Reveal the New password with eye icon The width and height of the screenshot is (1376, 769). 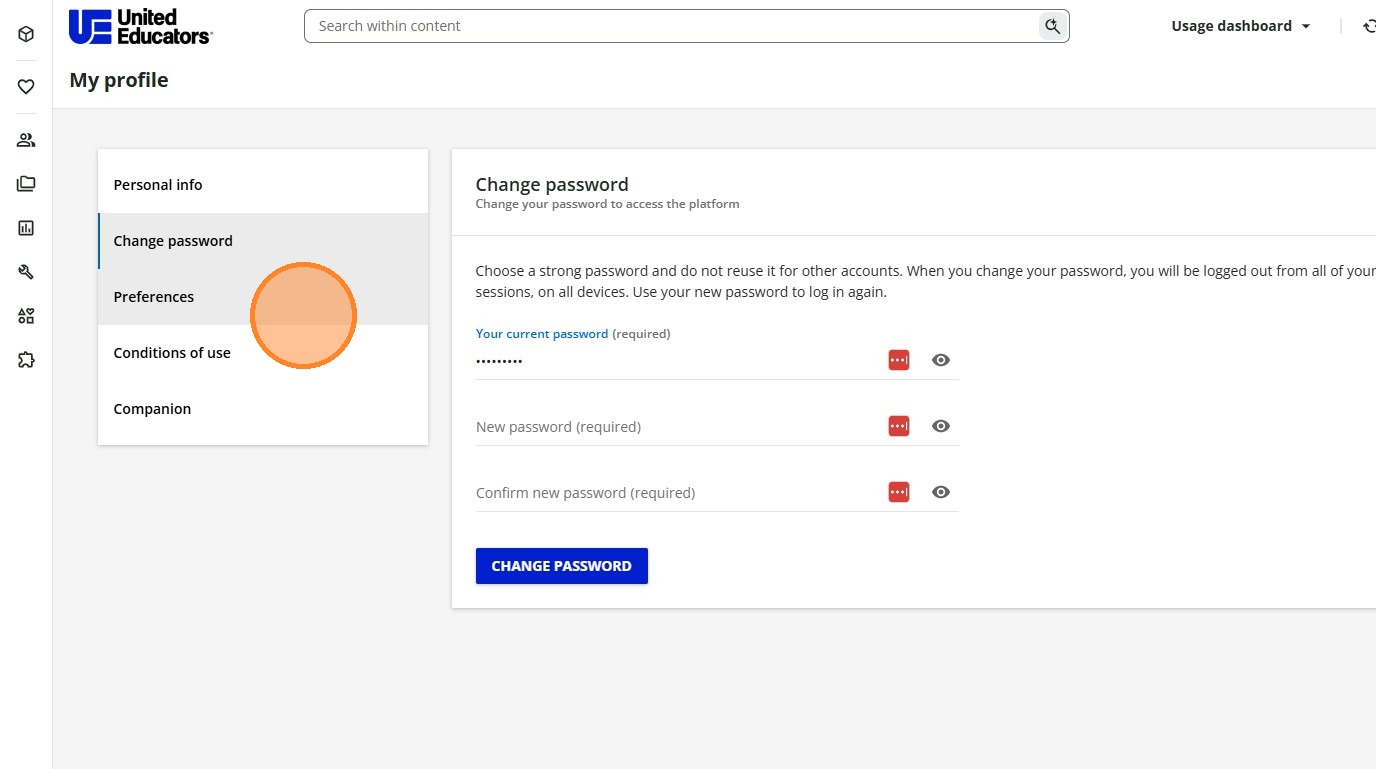pos(941,426)
